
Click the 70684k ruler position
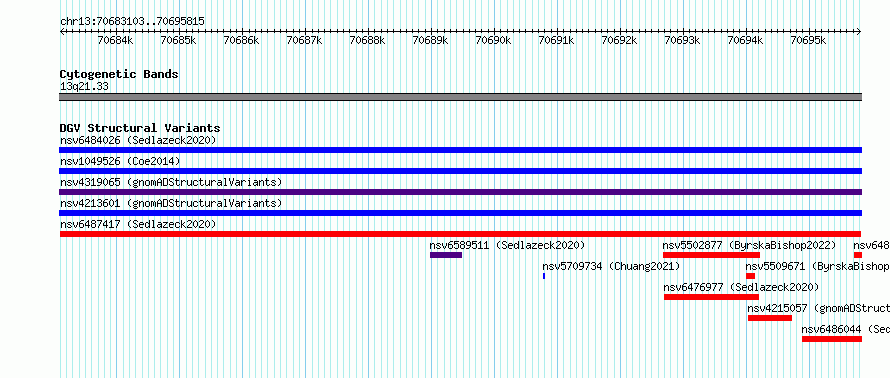[116, 40]
